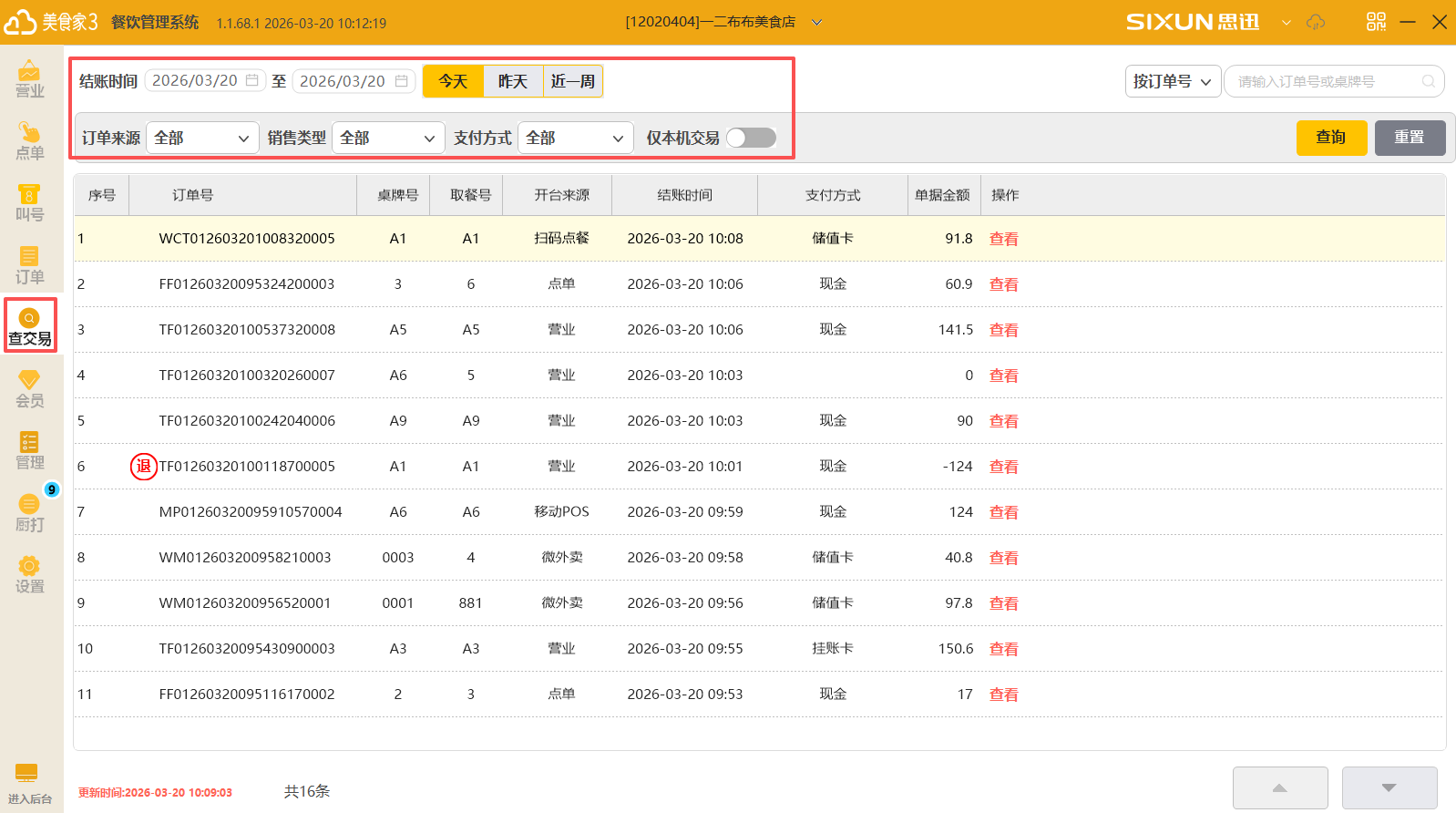Open the 设置 settings sidebar icon

[29, 575]
